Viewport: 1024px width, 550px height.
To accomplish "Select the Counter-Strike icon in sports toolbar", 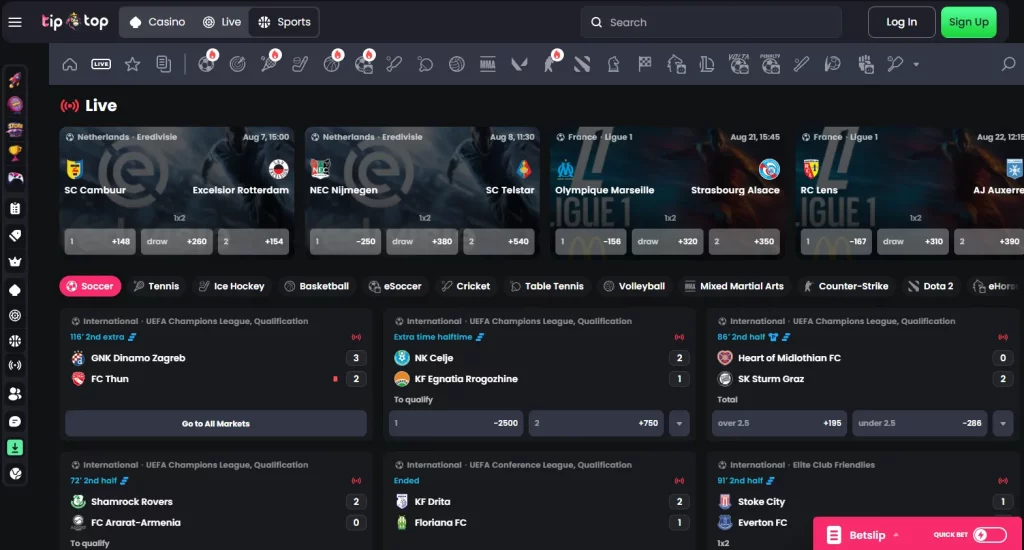I will (x=551, y=64).
